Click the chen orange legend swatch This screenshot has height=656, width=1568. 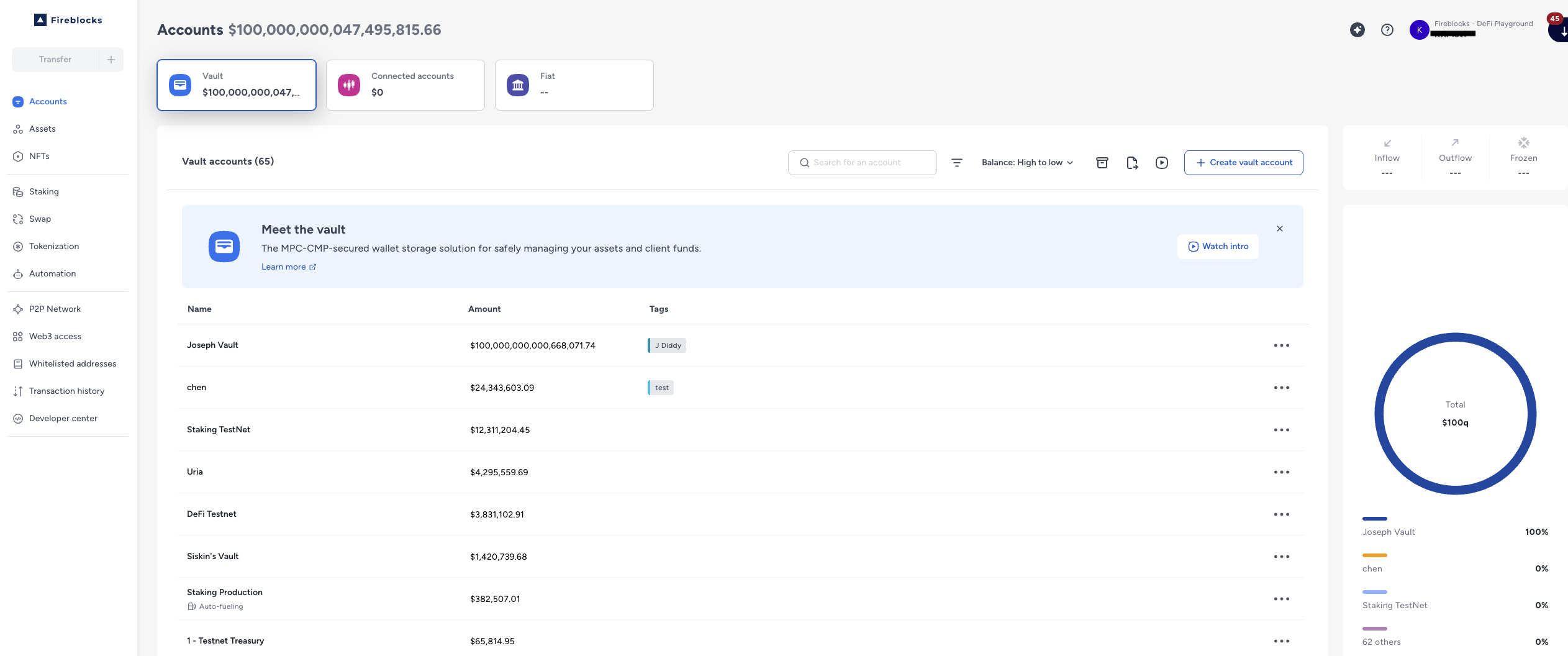point(1374,555)
